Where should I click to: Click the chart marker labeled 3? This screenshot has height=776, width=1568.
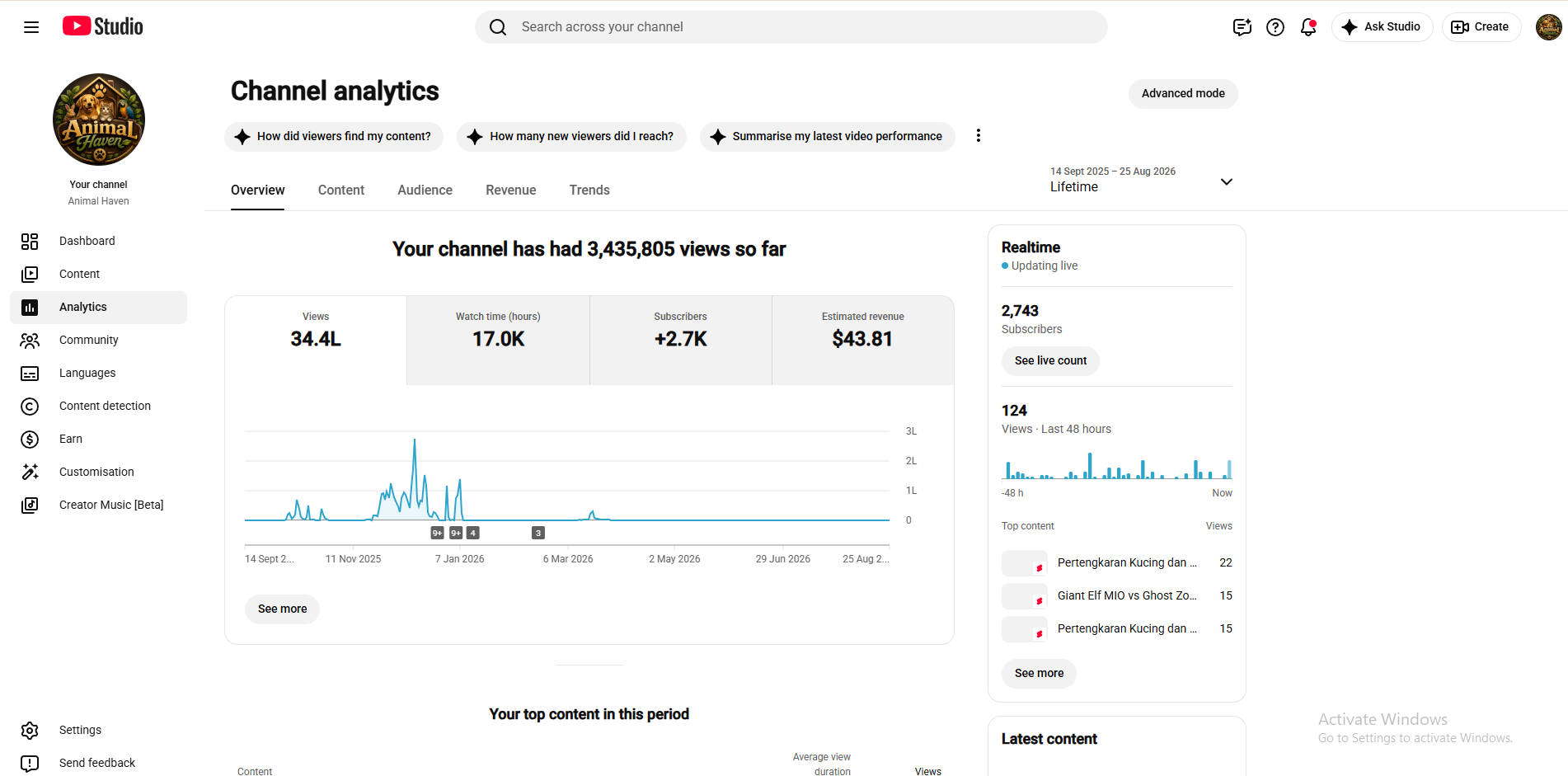[x=538, y=534]
